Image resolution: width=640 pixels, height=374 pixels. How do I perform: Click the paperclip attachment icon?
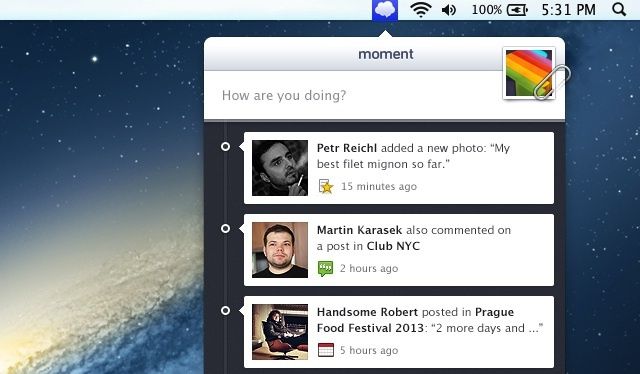tap(551, 82)
